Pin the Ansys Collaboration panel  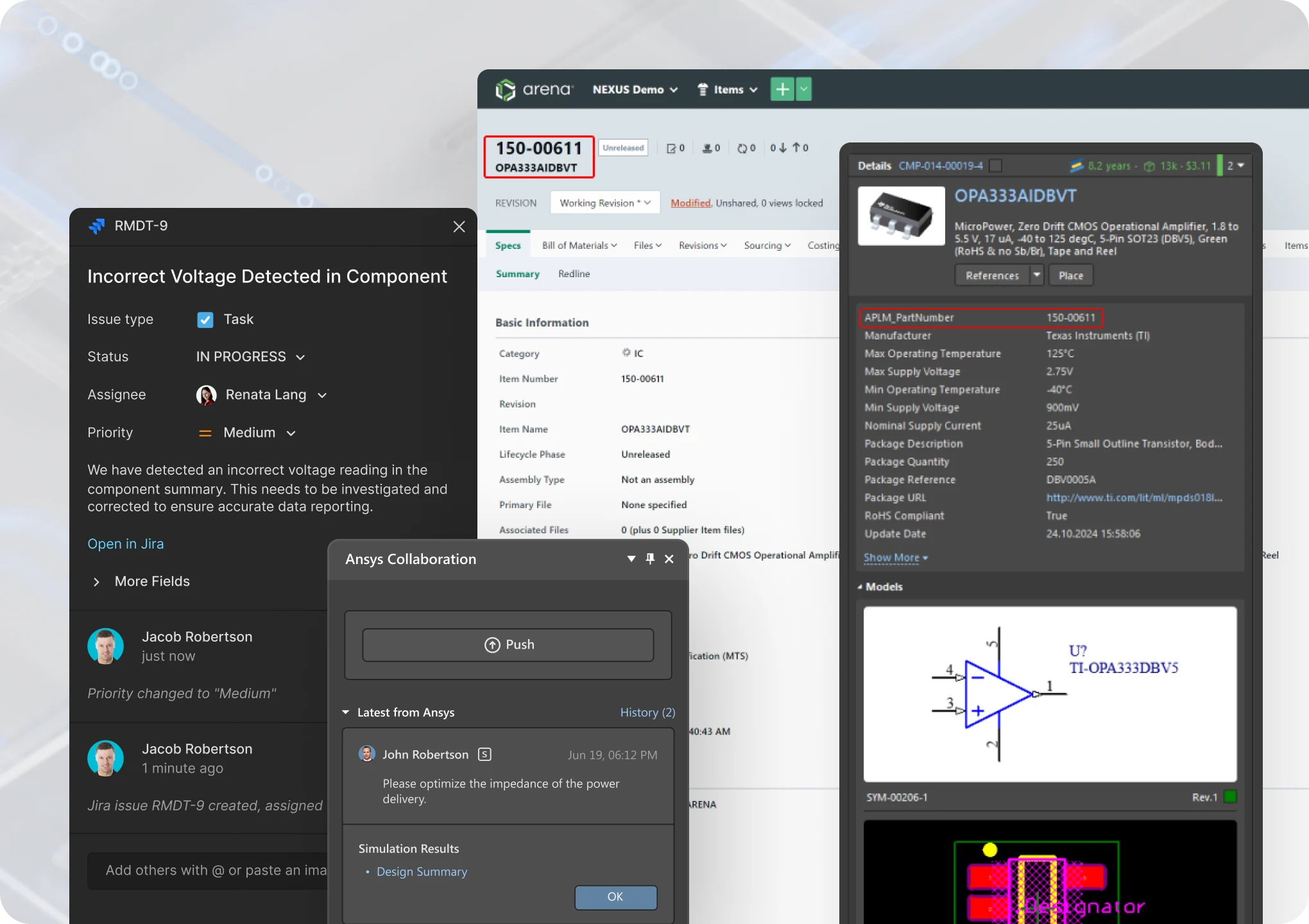[x=650, y=559]
